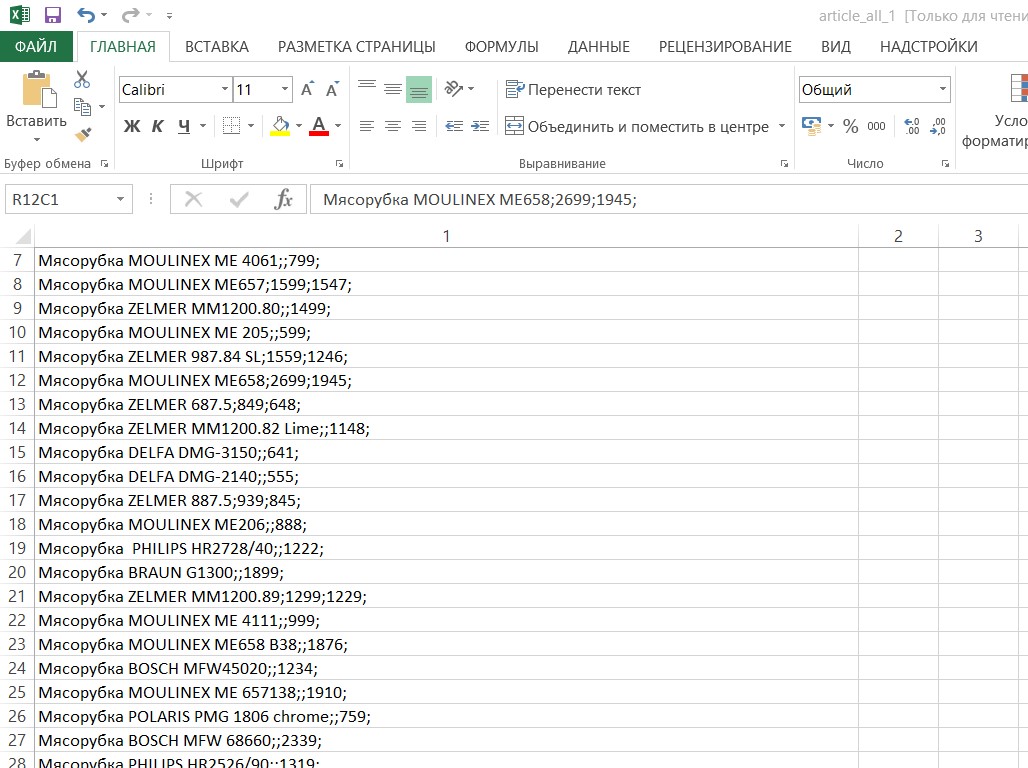Expand Объединить и поместить в центре dropdown arrow
Viewport: 1028px width, 768px height.
click(781, 126)
